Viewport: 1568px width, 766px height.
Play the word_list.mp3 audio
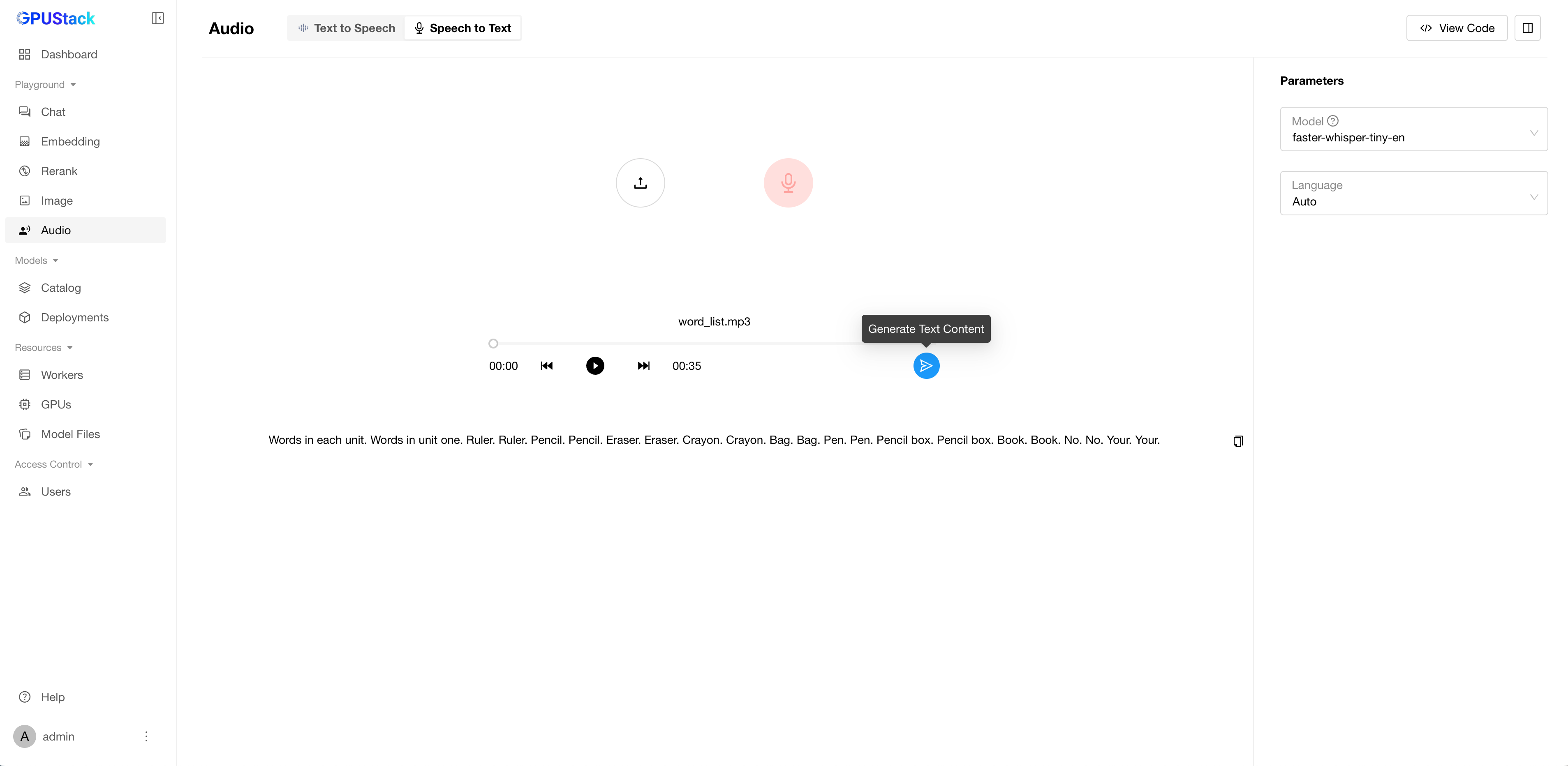point(595,366)
